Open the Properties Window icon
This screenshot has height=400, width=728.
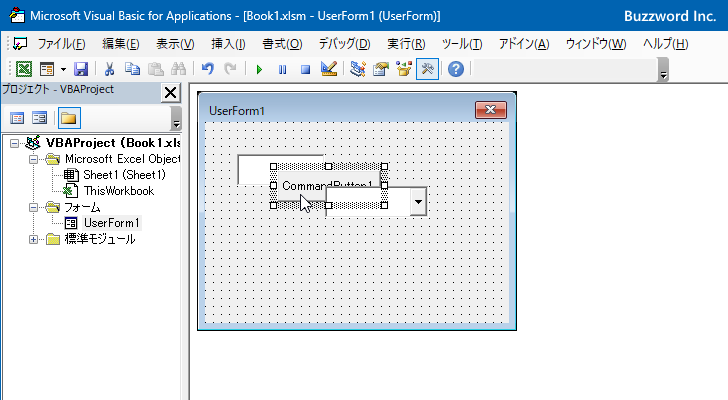pos(381,69)
